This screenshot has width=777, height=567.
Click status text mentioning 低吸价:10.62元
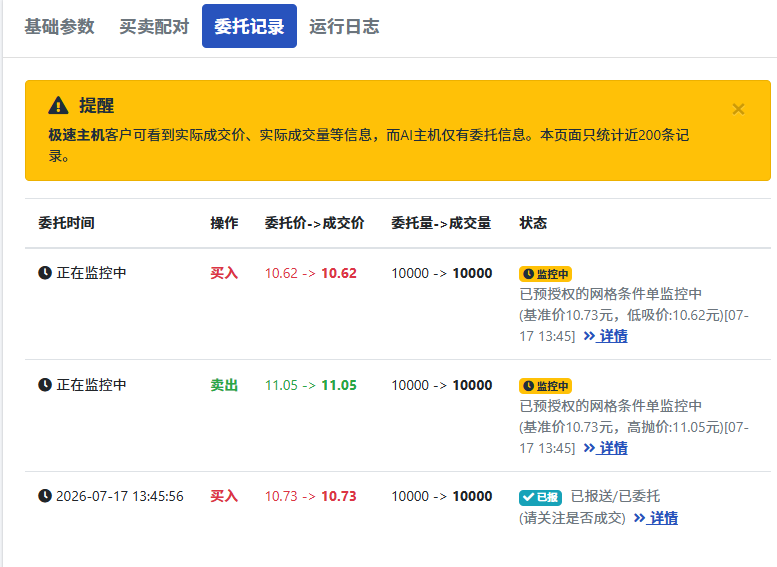pos(634,315)
